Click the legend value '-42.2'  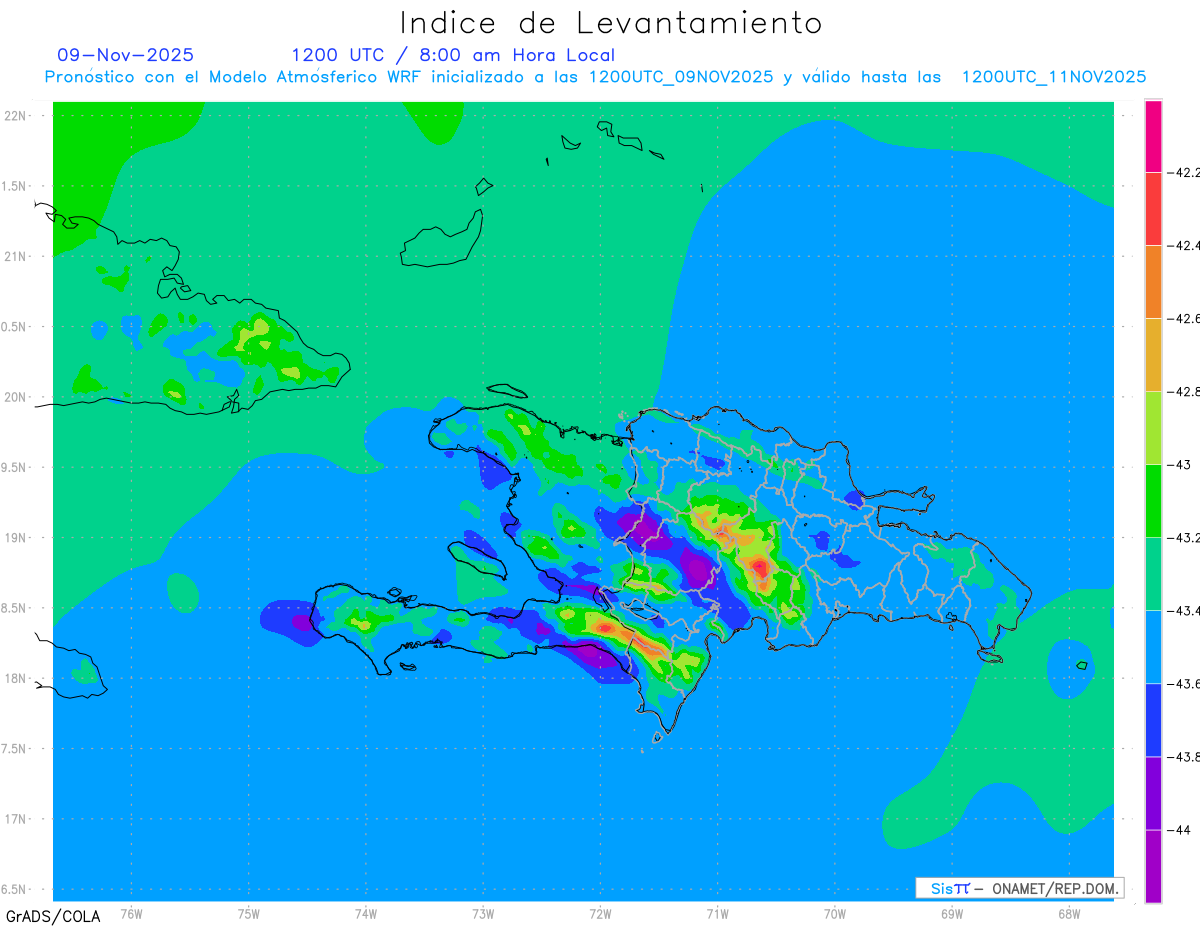[x=1186, y=172]
